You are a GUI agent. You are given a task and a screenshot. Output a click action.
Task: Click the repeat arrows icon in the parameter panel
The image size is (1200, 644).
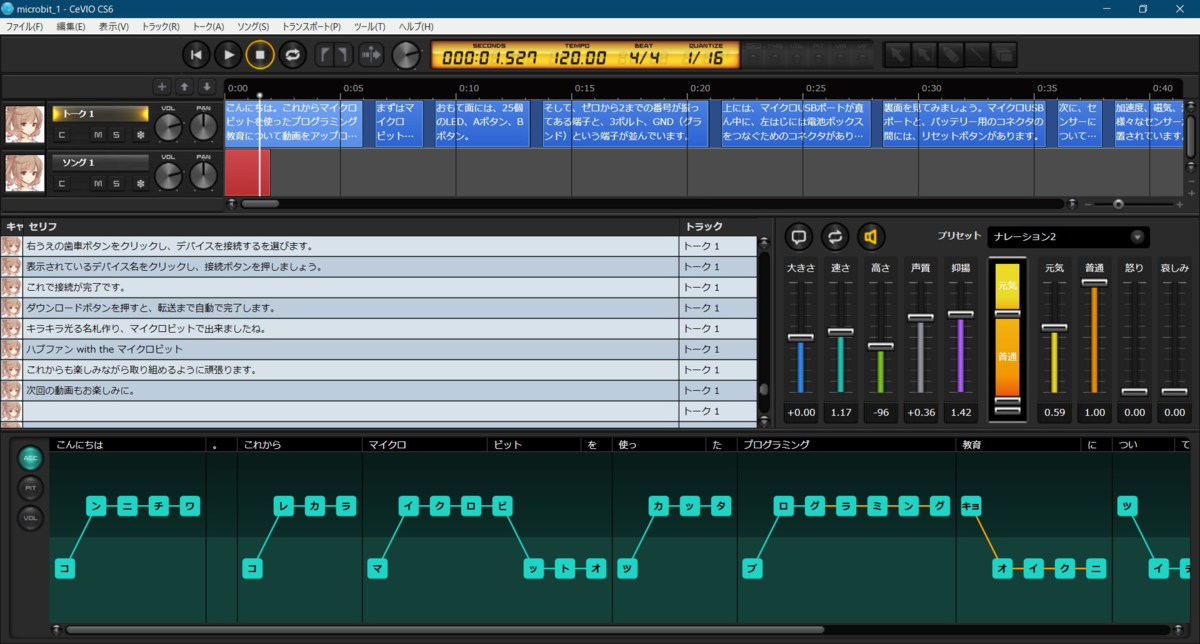pos(835,237)
